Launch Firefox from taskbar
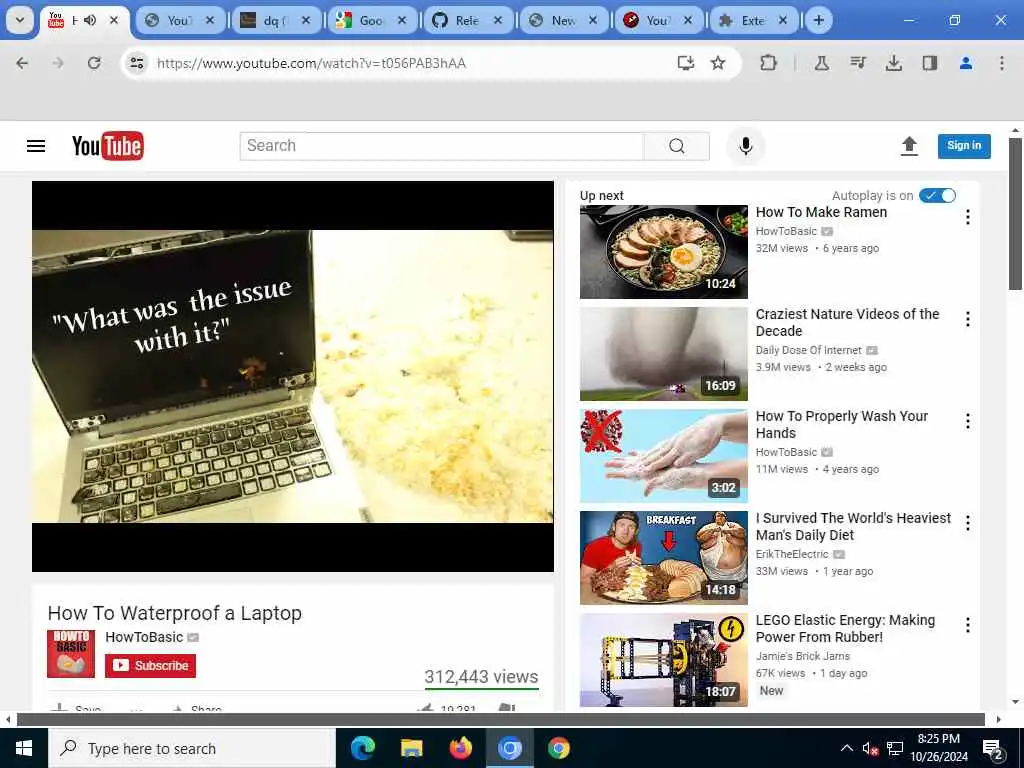 [x=460, y=748]
